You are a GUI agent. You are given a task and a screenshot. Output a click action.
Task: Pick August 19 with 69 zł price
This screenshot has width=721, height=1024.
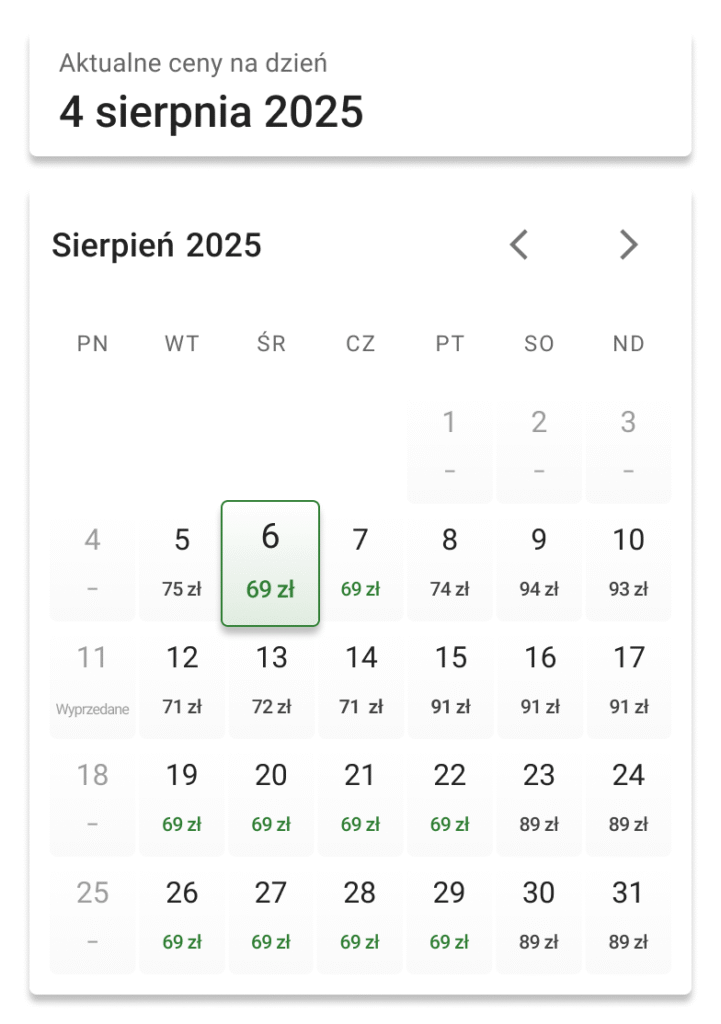(x=182, y=799)
